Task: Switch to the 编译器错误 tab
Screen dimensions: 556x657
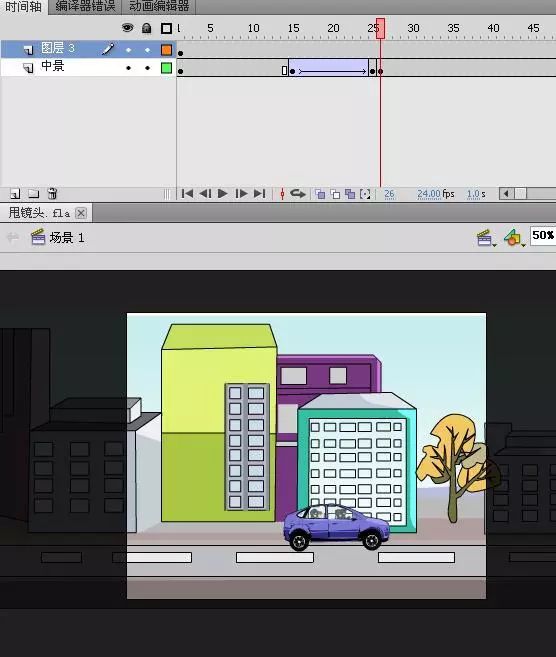Action: click(x=85, y=6)
